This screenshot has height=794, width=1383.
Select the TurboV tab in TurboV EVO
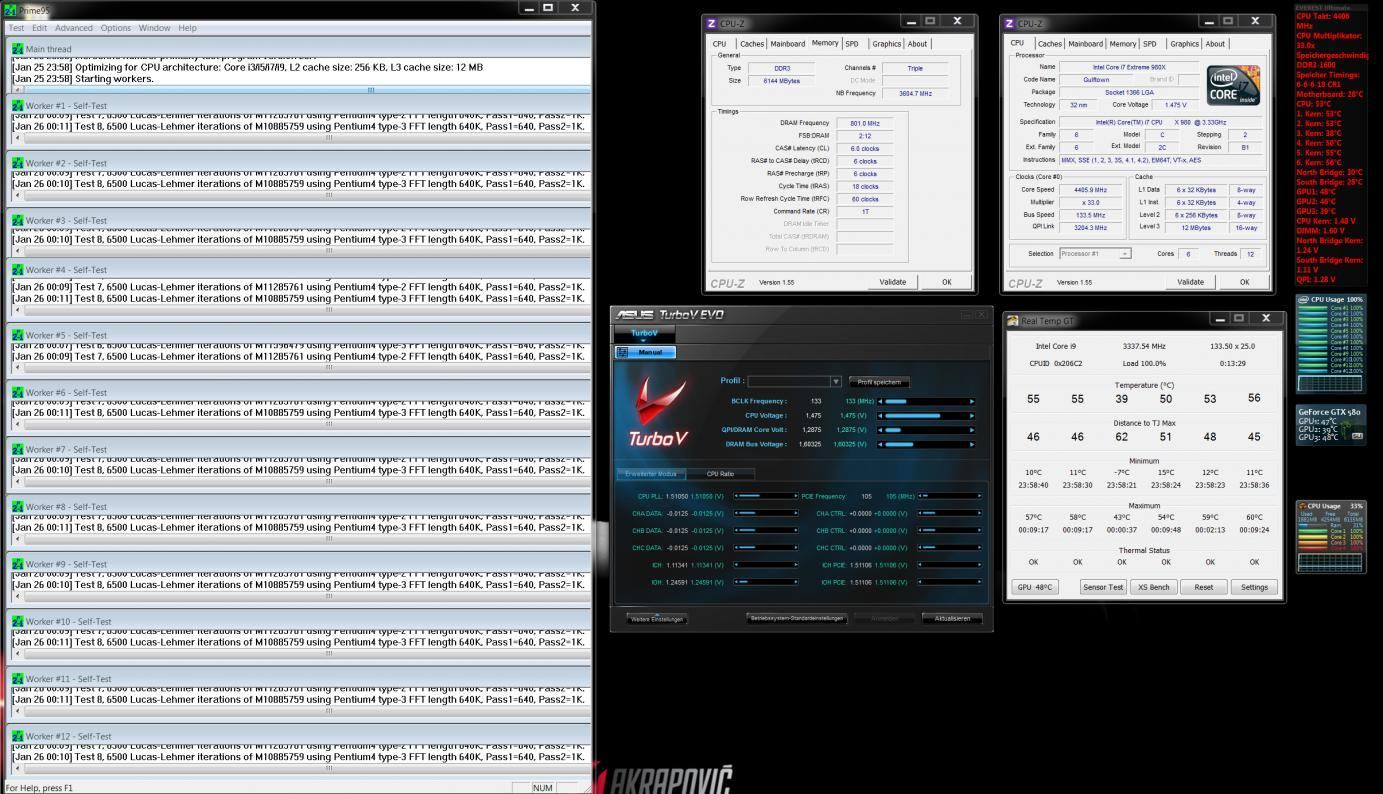point(644,333)
